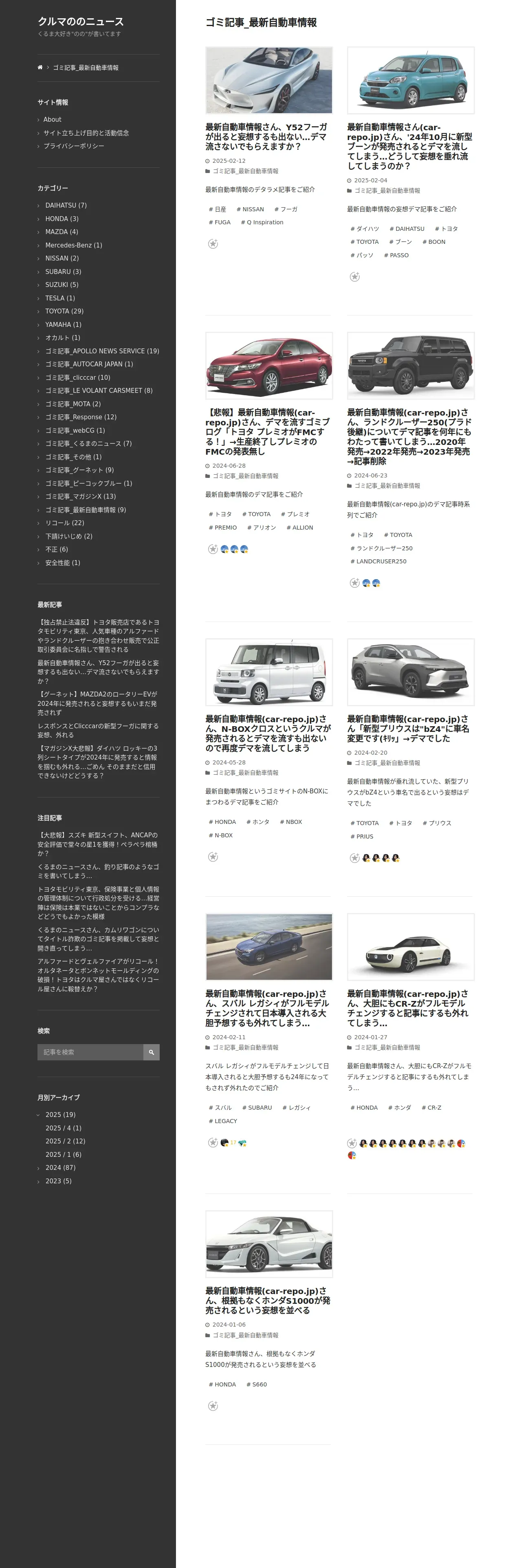Screen dimensions: 523x1568
Task: Click the # DAIHATSU tag
Action: pyautogui.click(x=407, y=229)
